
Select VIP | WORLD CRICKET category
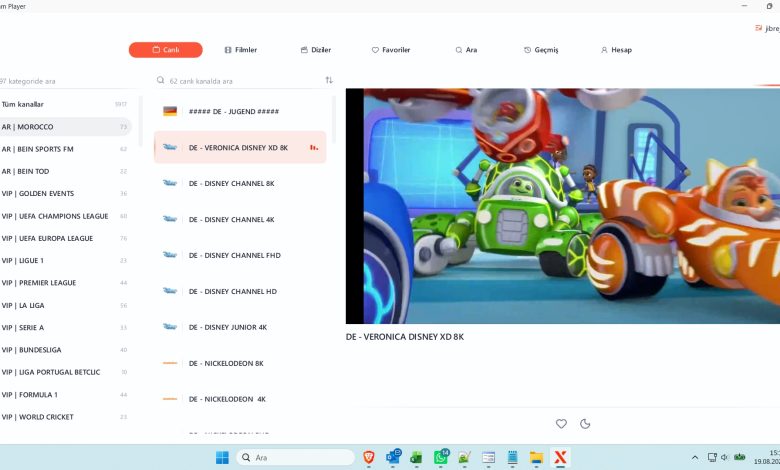pyautogui.click(x=65, y=417)
